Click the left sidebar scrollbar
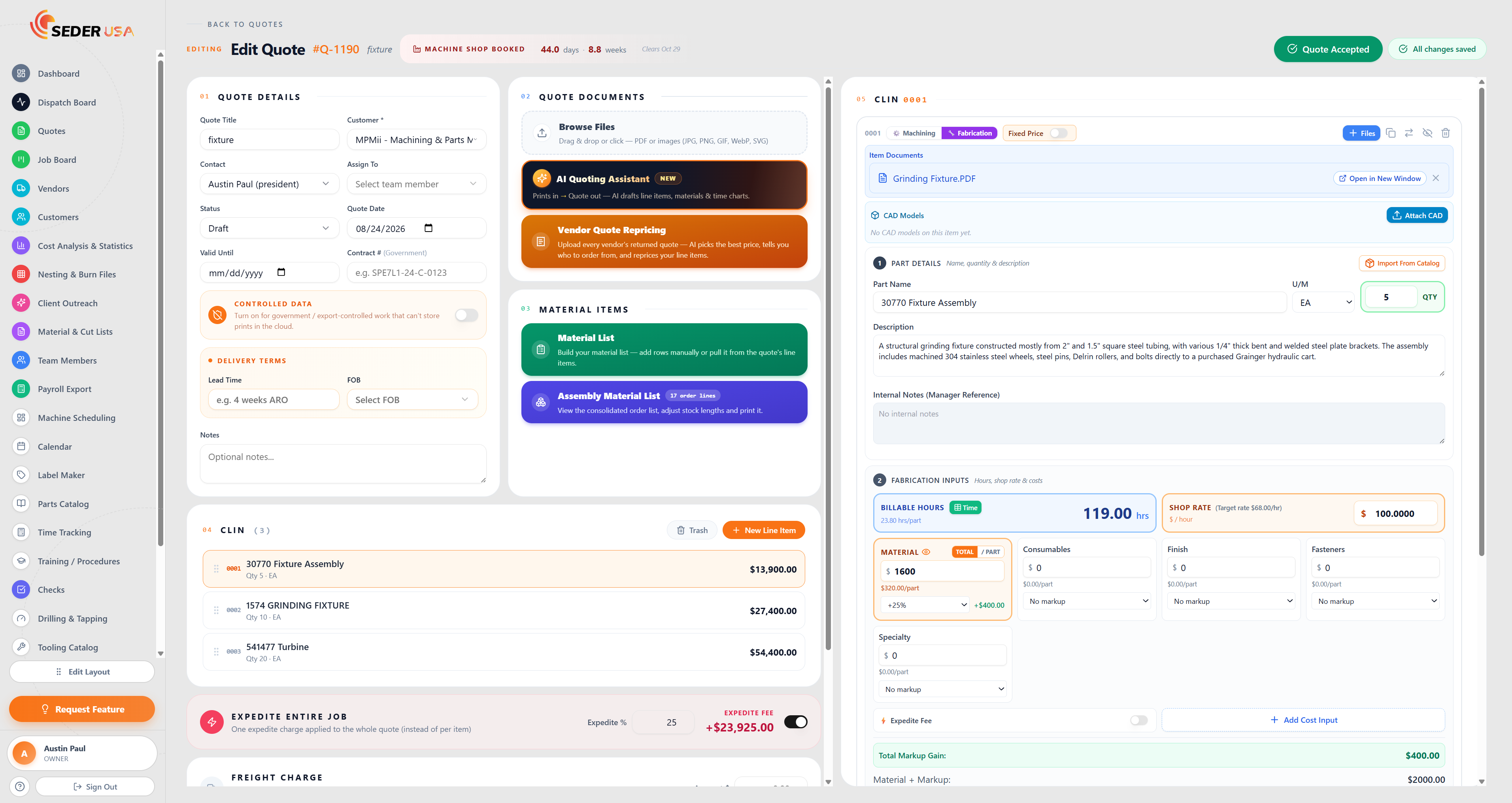1512x803 pixels. [x=161, y=302]
